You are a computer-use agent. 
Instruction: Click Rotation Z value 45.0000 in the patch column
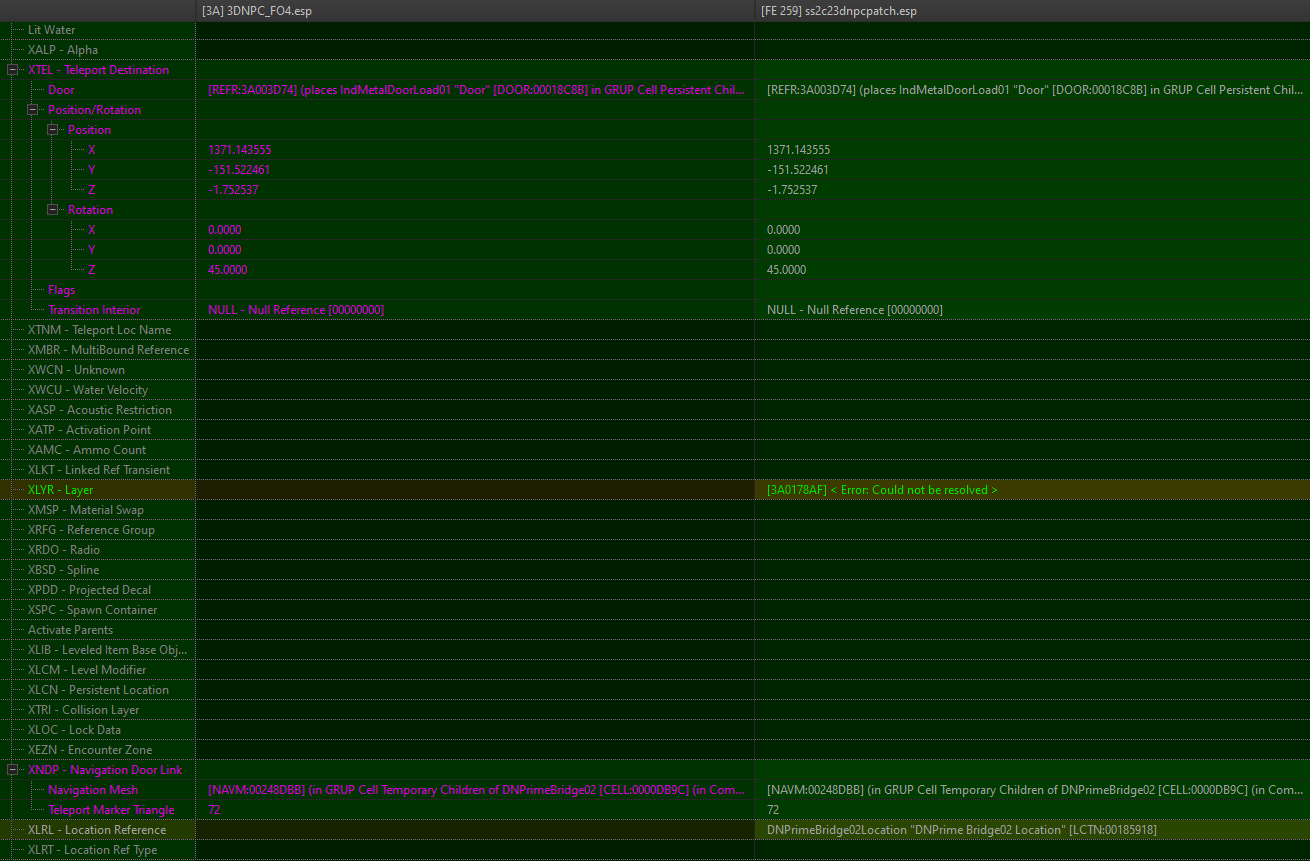coord(786,270)
